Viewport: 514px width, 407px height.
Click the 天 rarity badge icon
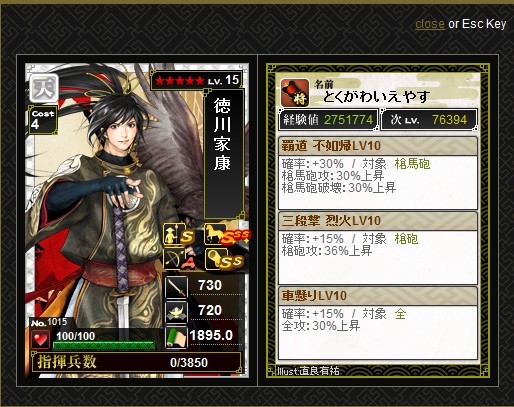(x=44, y=88)
